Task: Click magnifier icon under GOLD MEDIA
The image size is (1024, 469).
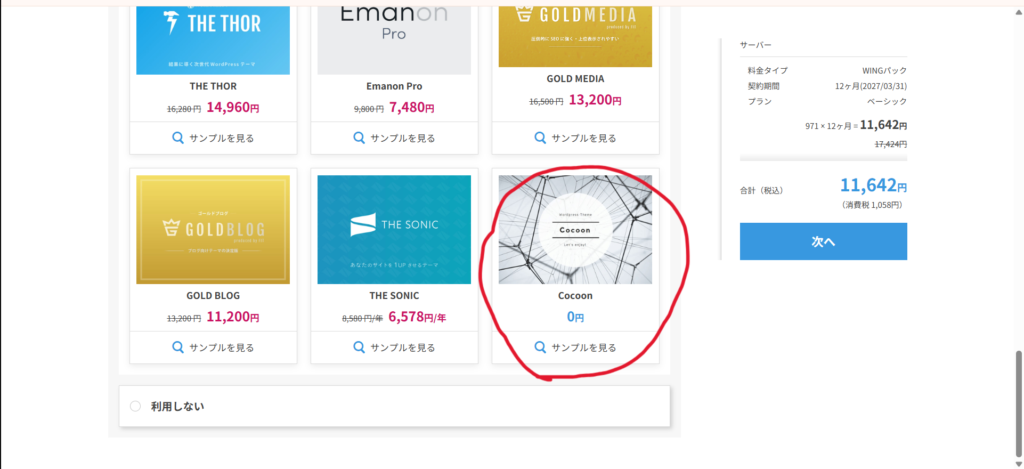Action: point(540,138)
